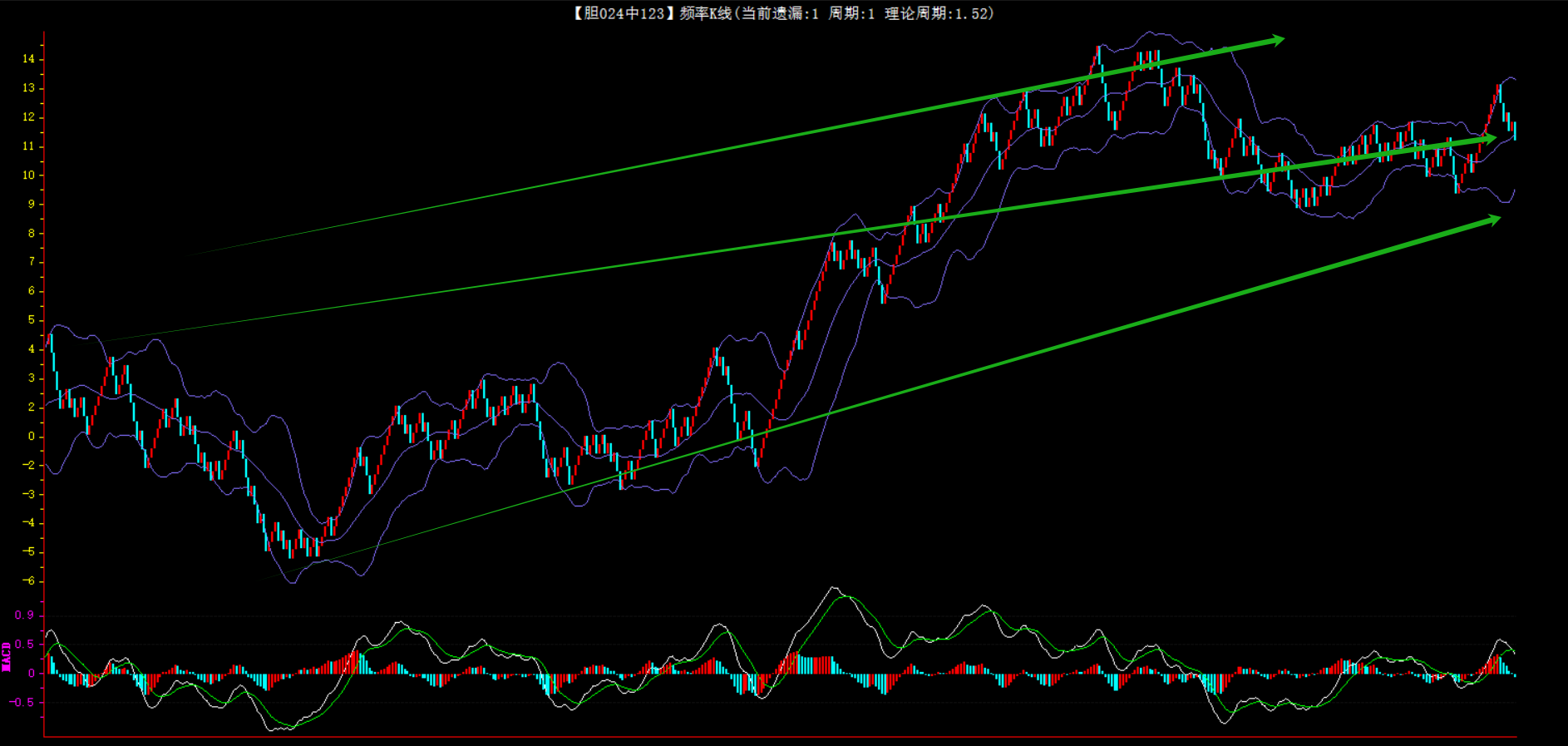Viewport: 1568px width, 746px height.
Task: Click the y-axis label 10
Action: 28,175
